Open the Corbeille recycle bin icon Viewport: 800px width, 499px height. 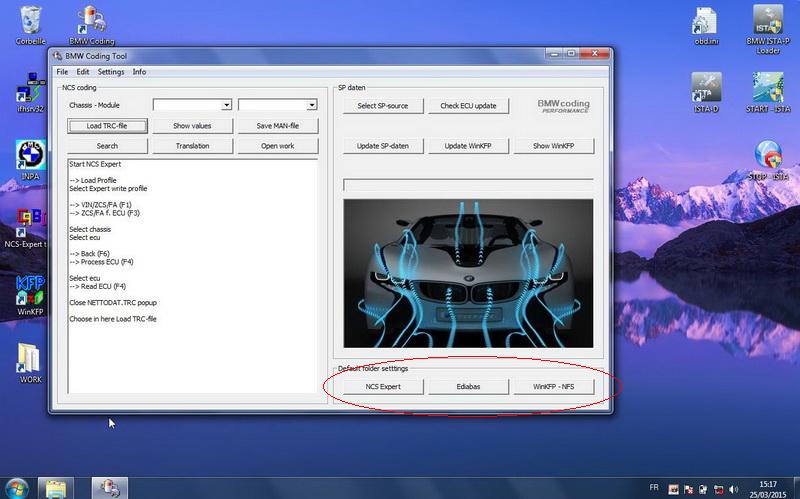point(30,26)
